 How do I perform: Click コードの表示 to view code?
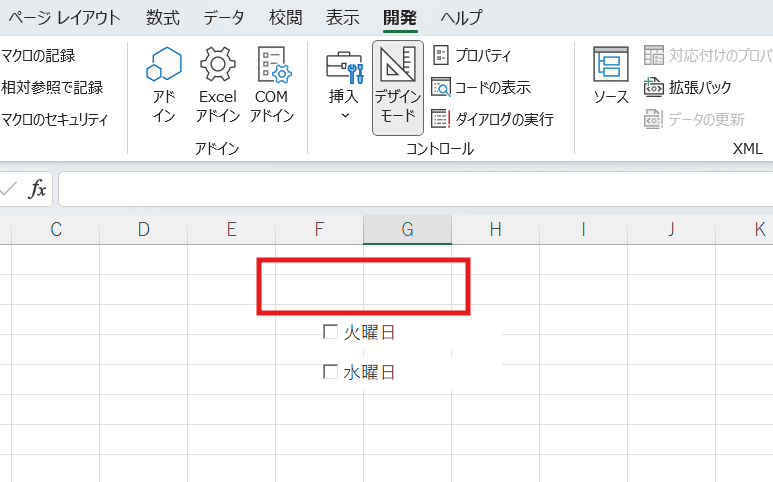[x=481, y=87]
